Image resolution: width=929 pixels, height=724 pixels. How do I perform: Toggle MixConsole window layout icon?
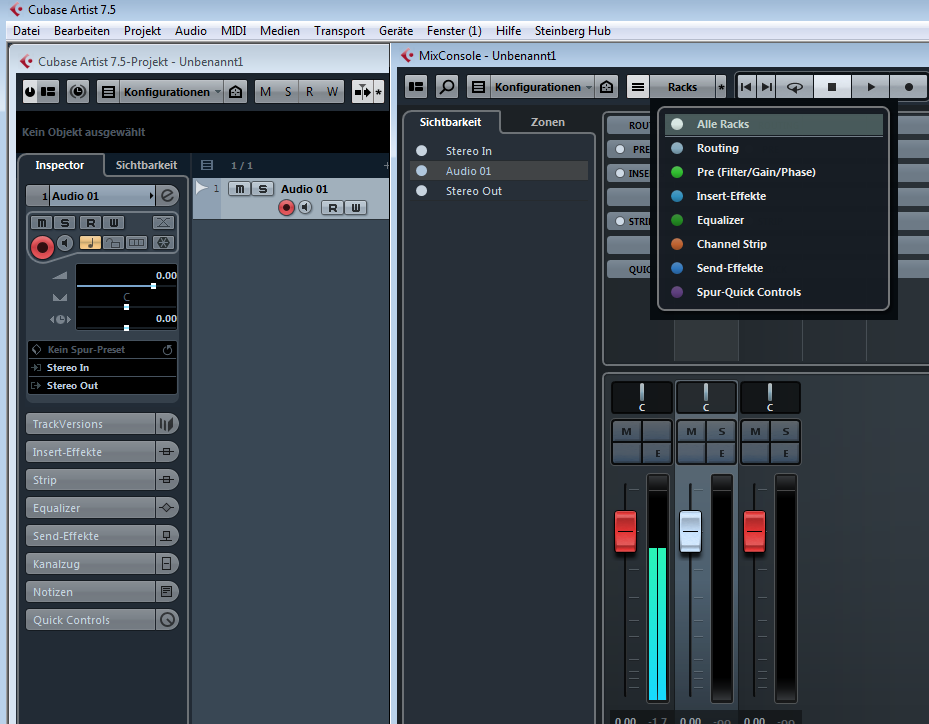pos(417,87)
